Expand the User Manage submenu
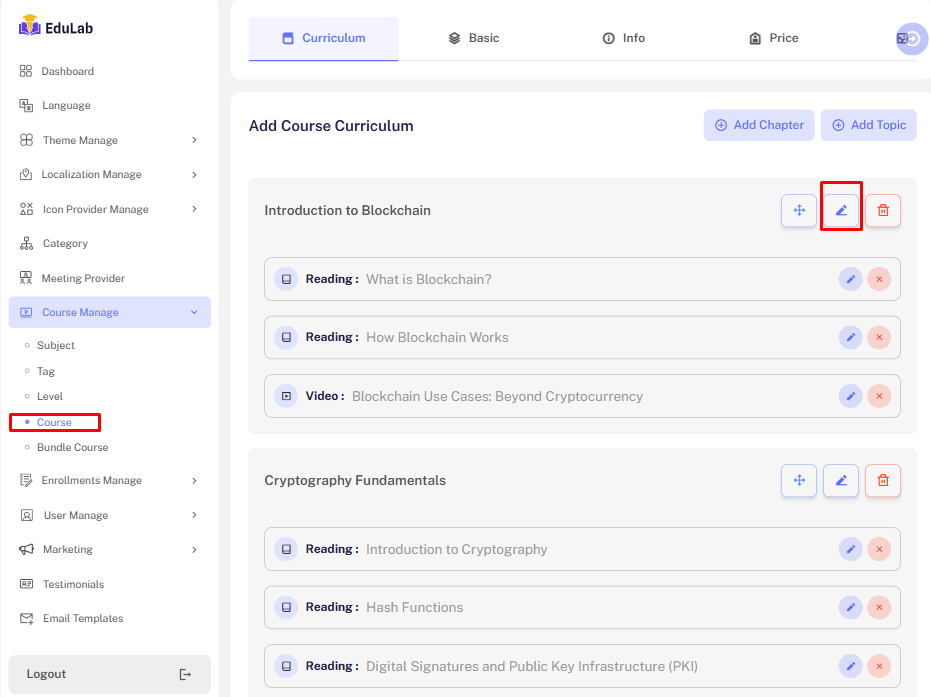The height and width of the screenshot is (697, 931). tap(194, 516)
